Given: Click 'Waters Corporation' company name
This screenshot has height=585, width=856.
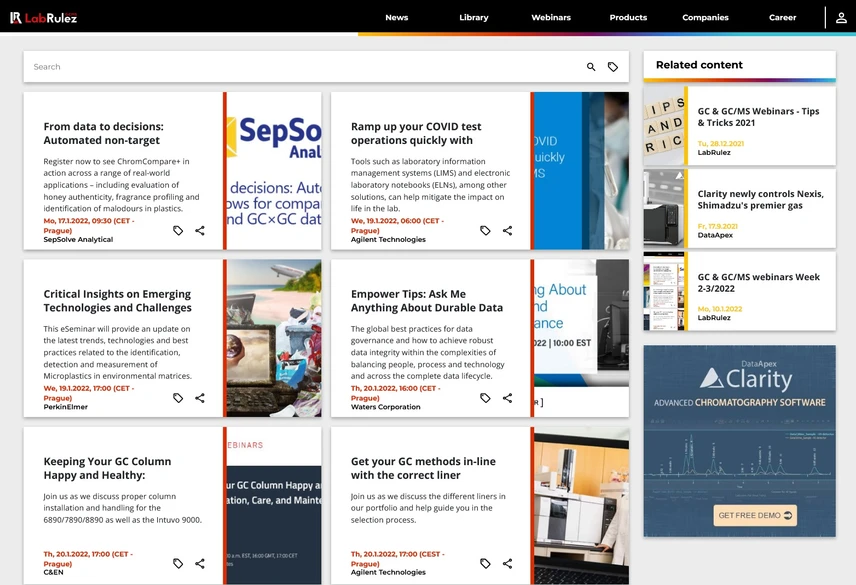Looking at the screenshot, I should click(385, 407).
